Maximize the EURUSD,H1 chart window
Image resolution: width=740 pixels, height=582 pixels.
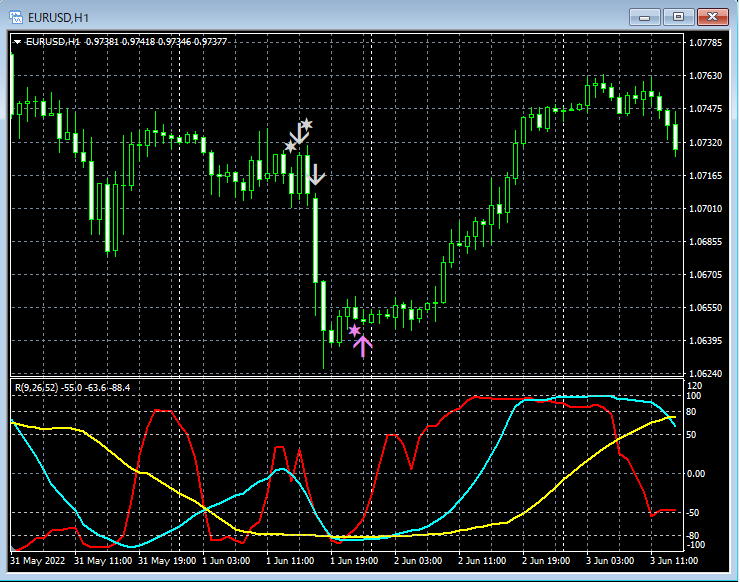[x=678, y=17]
